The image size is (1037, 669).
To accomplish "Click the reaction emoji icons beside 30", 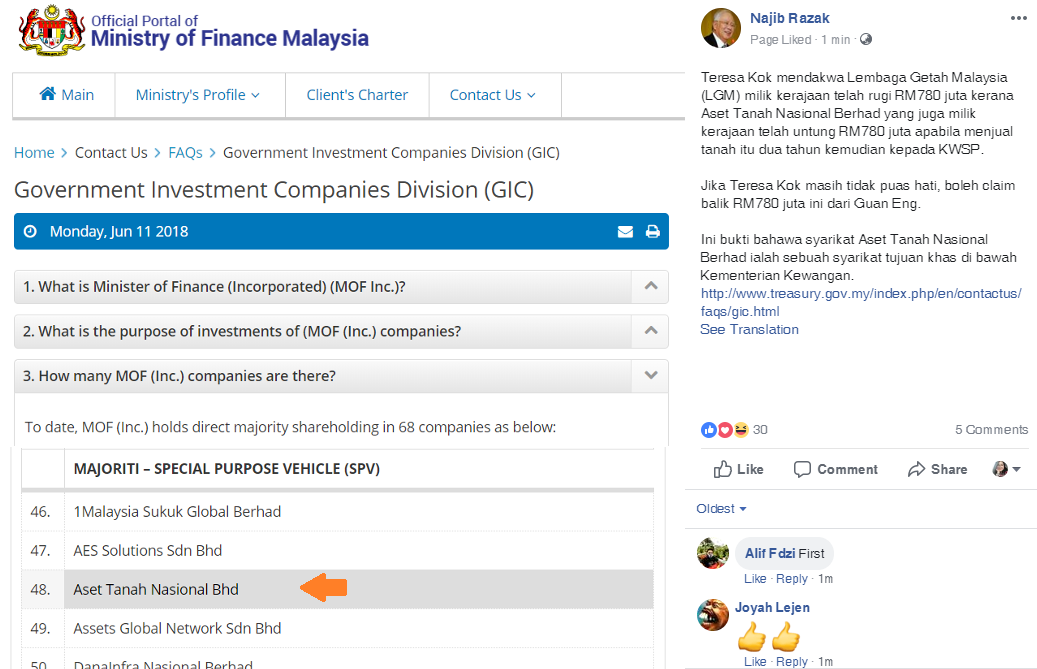I will (x=725, y=430).
